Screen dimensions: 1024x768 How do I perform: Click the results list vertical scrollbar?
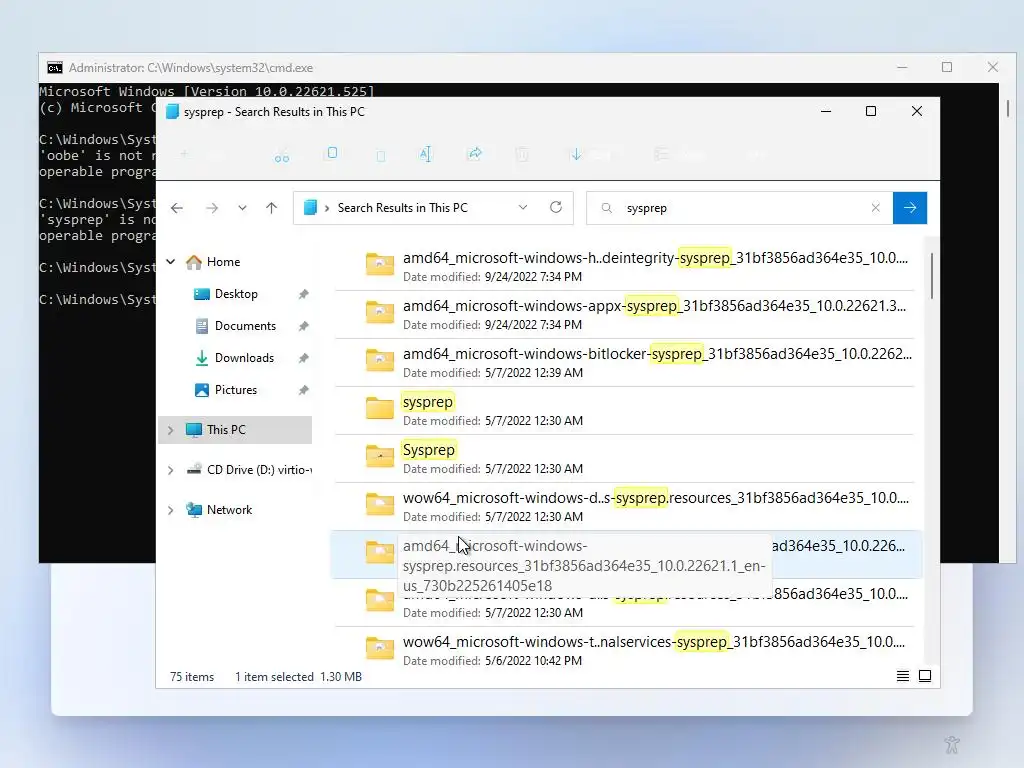click(x=932, y=276)
